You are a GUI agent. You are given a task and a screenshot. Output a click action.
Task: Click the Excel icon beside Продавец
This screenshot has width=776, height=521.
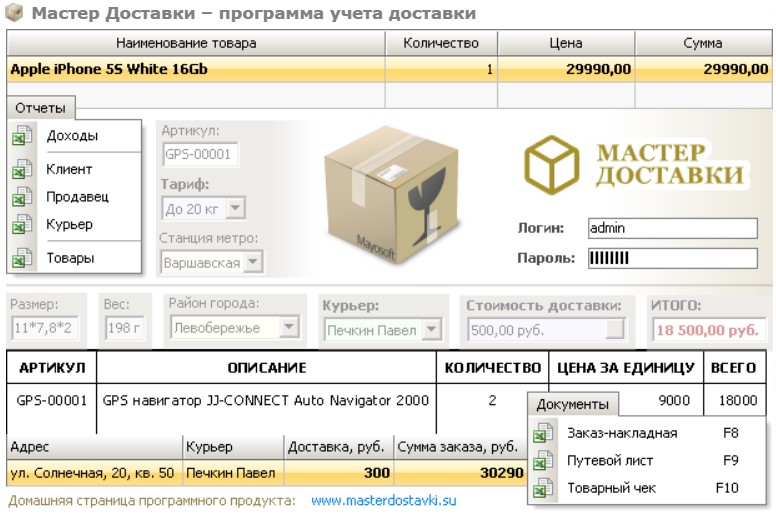click(x=22, y=196)
